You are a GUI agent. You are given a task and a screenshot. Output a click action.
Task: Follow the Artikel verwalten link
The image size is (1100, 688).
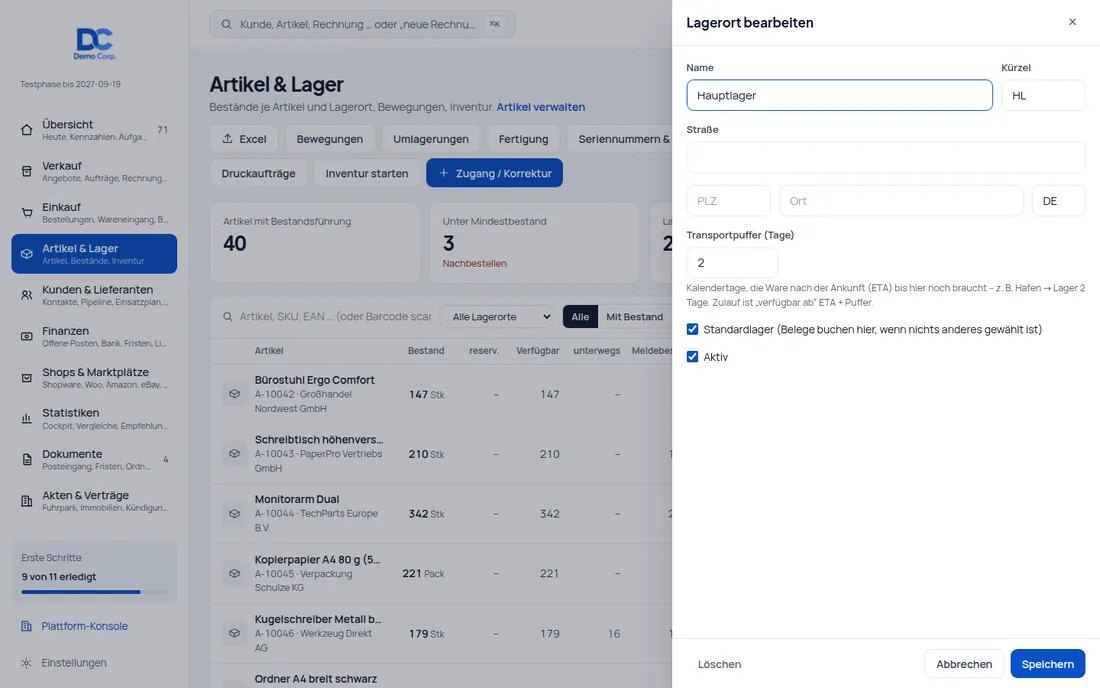tap(541, 107)
